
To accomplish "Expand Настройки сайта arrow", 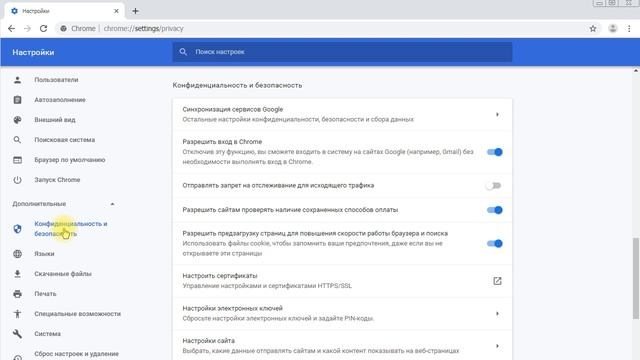I will (x=497, y=346).
